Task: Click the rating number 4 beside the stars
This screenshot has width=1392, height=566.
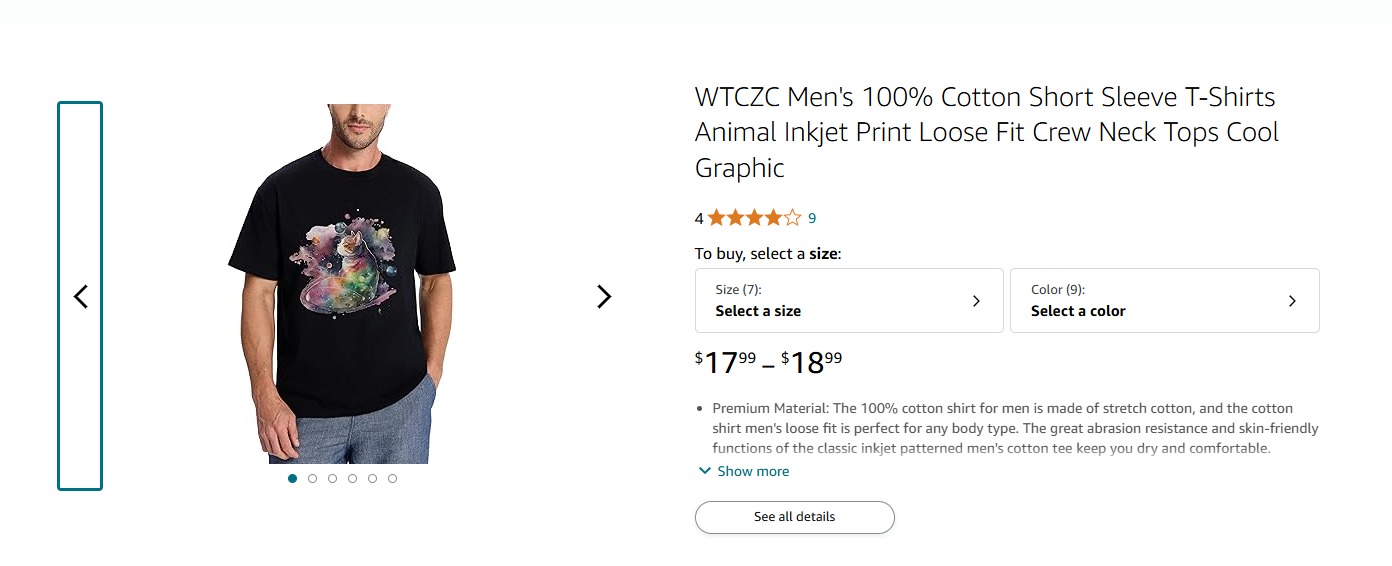Action: point(699,218)
